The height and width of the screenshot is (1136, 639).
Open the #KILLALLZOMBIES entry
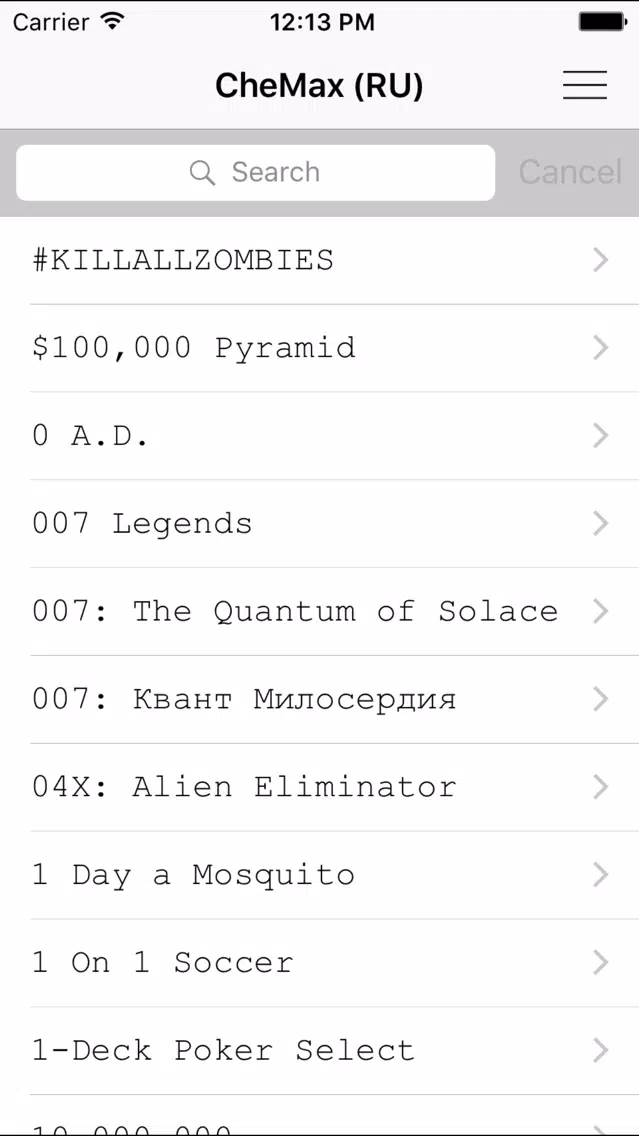coord(320,260)
